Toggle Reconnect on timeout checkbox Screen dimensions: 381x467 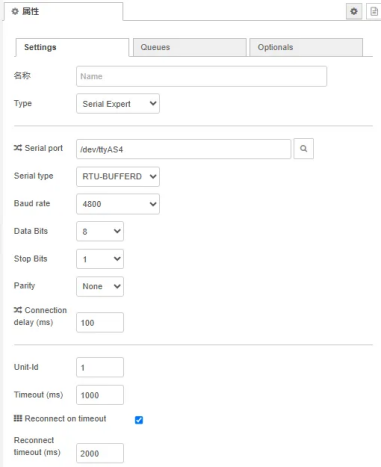point(139,420)
